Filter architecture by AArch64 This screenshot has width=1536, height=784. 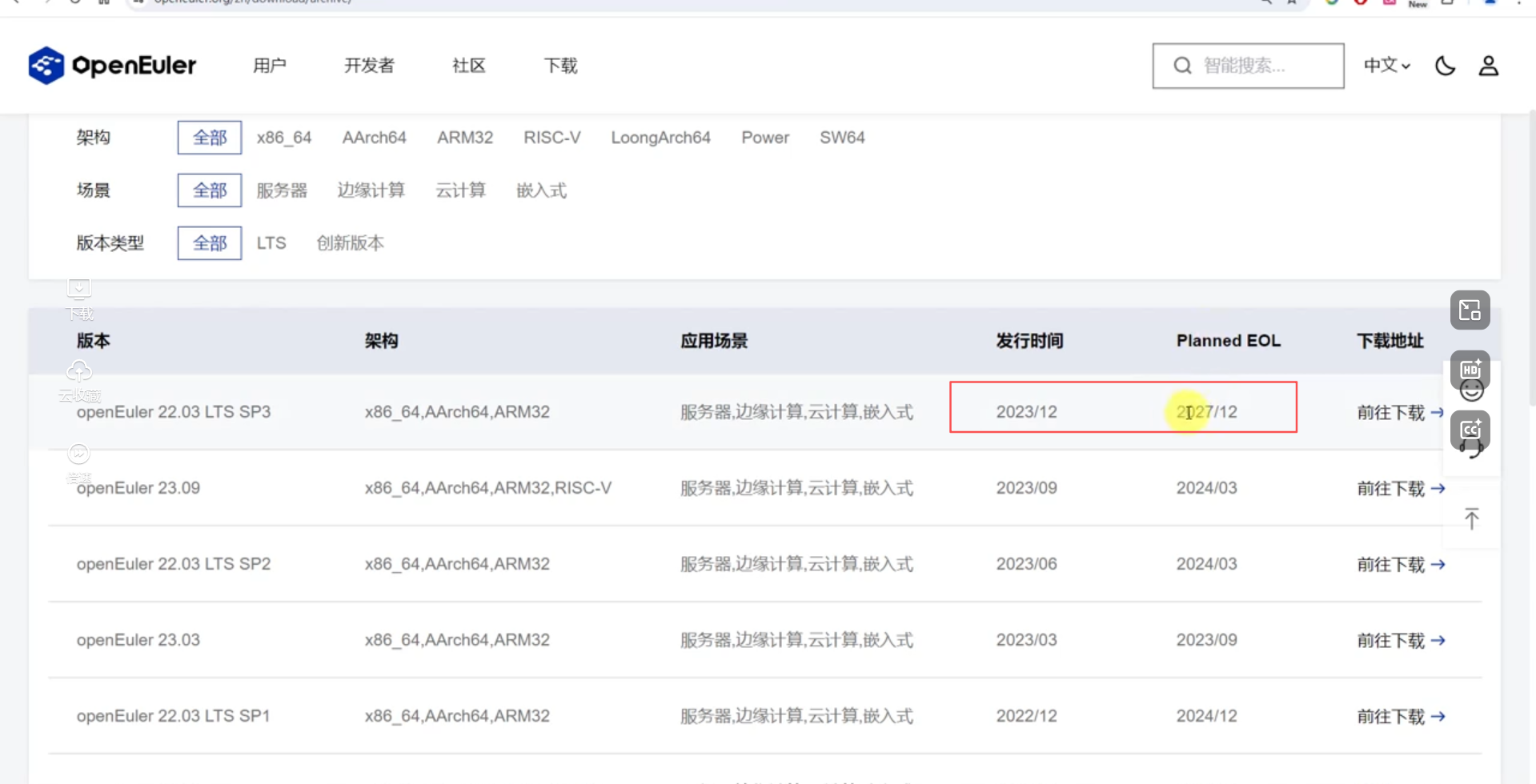(375, 138)
